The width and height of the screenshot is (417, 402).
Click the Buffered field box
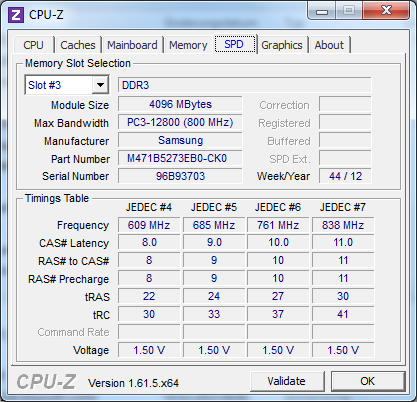345,140
